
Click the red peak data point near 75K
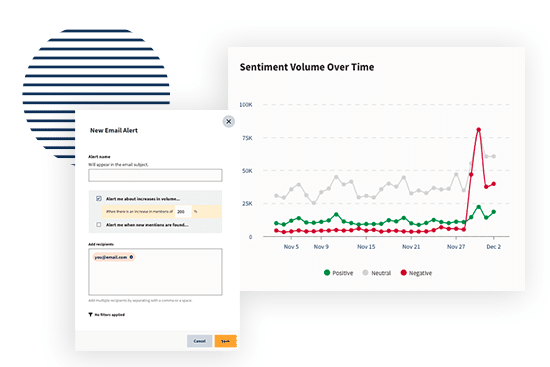(478, 130)
